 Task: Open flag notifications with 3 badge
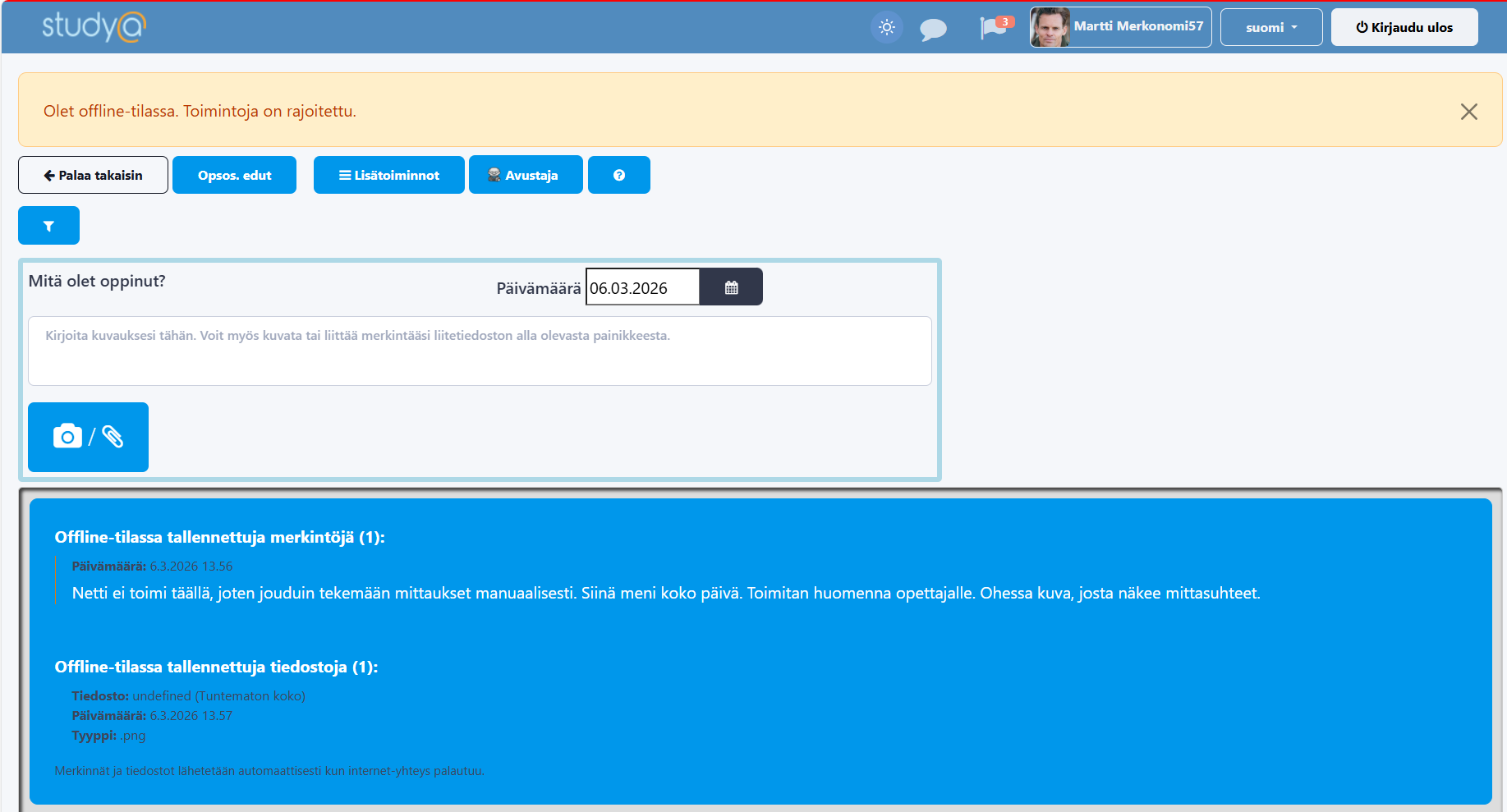point(995,27)
